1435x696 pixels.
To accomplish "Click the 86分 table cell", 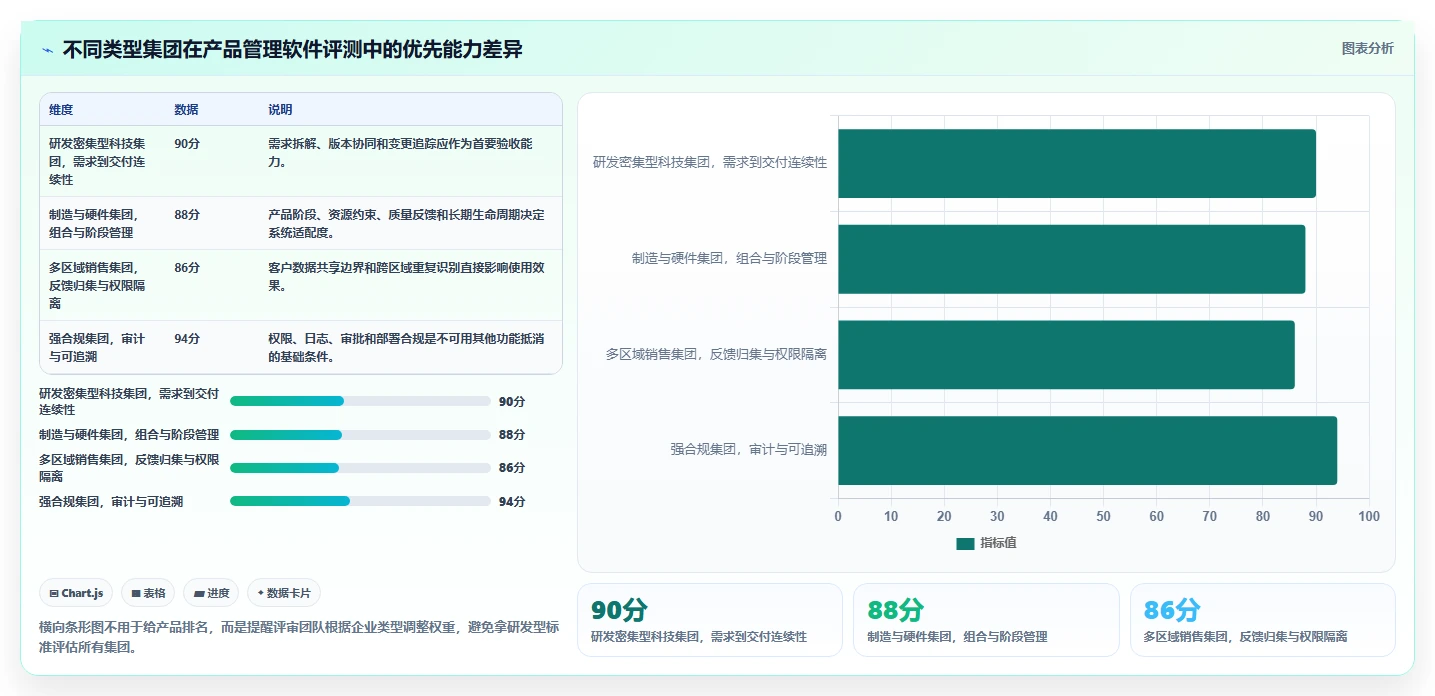I will [187, 268].
